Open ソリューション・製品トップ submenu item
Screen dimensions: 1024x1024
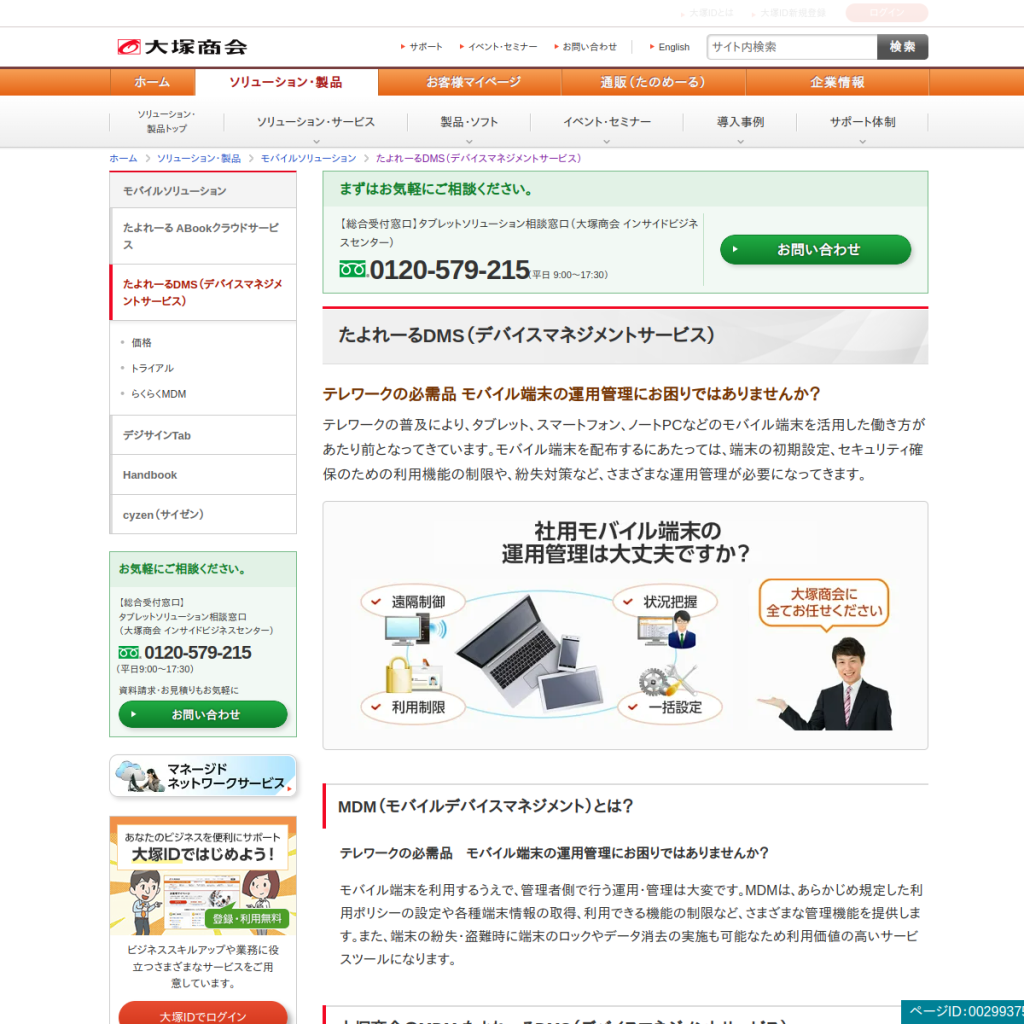pos(167,121)
